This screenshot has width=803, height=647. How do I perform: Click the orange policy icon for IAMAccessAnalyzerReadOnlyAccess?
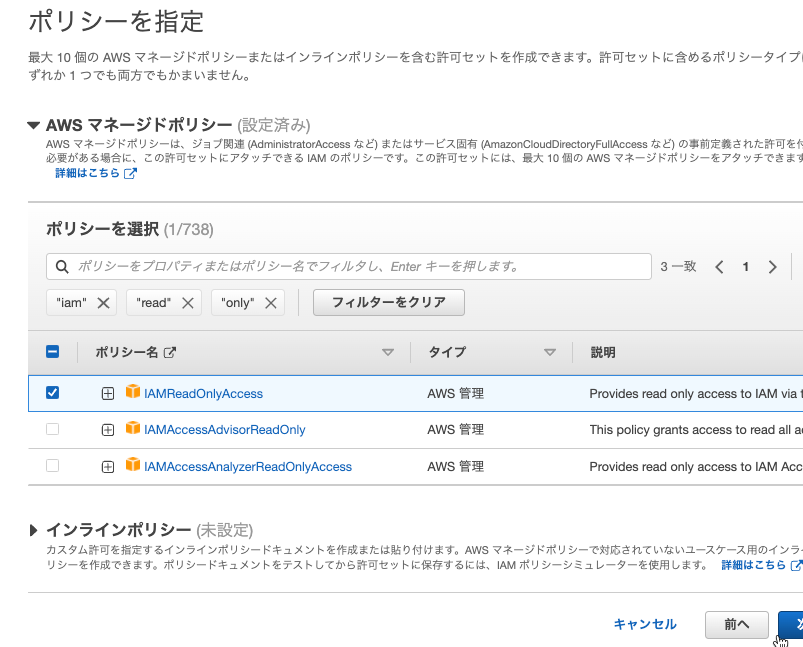pos(133,464)
